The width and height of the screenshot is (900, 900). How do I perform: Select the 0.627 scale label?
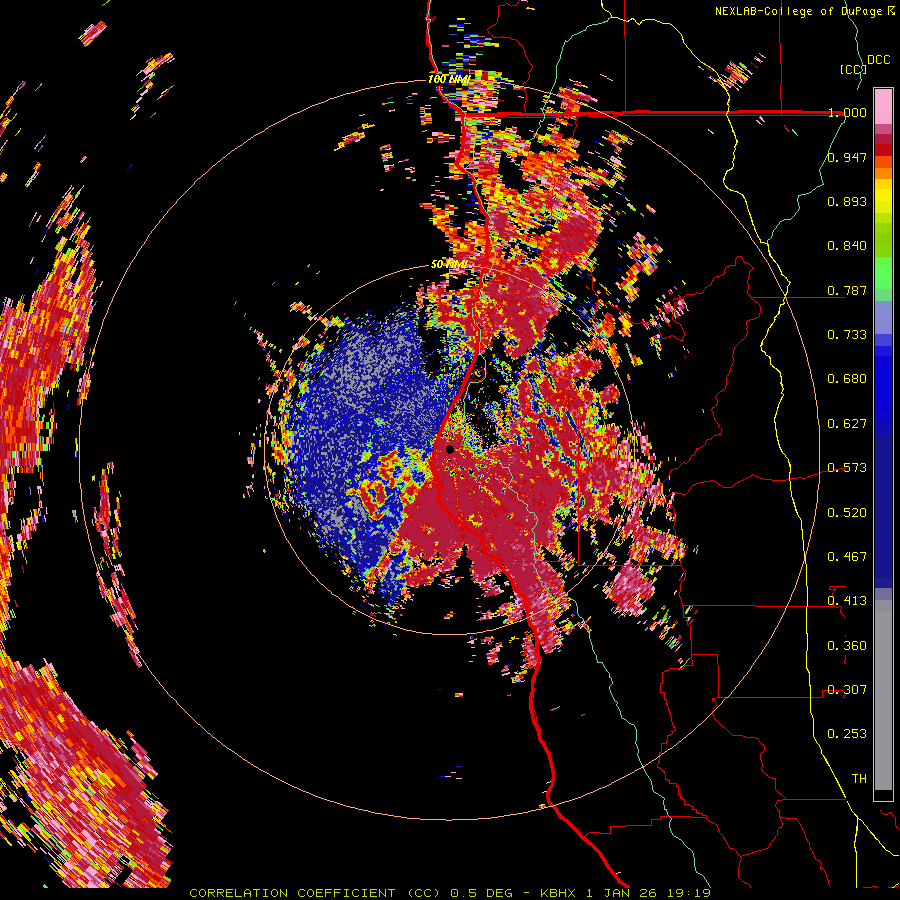coord(847,424)
